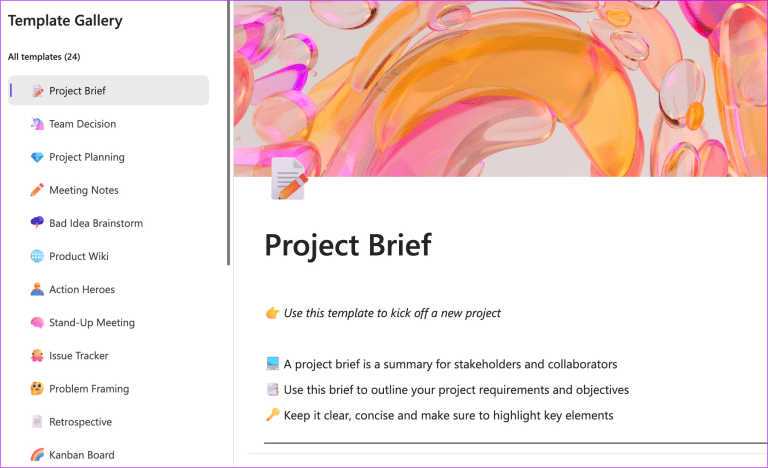Image resolution: width=768 pixels, height=468 pixels.
Task: Select the Project Planning template
Action: pos(86,157)
